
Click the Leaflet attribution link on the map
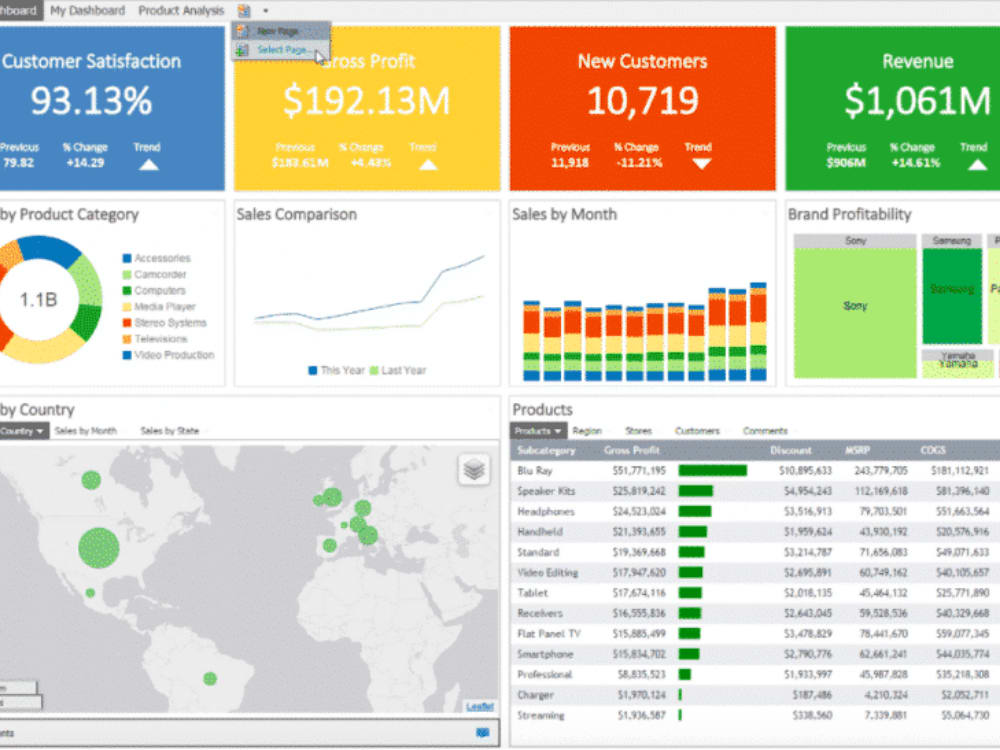pos(480,706)
